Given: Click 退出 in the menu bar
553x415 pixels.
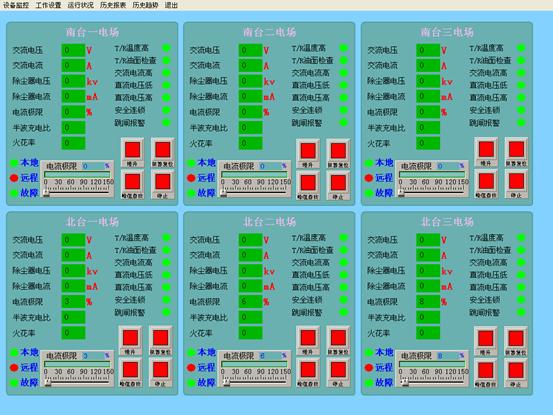Looking at the screenshot, I should pos(171,5).
